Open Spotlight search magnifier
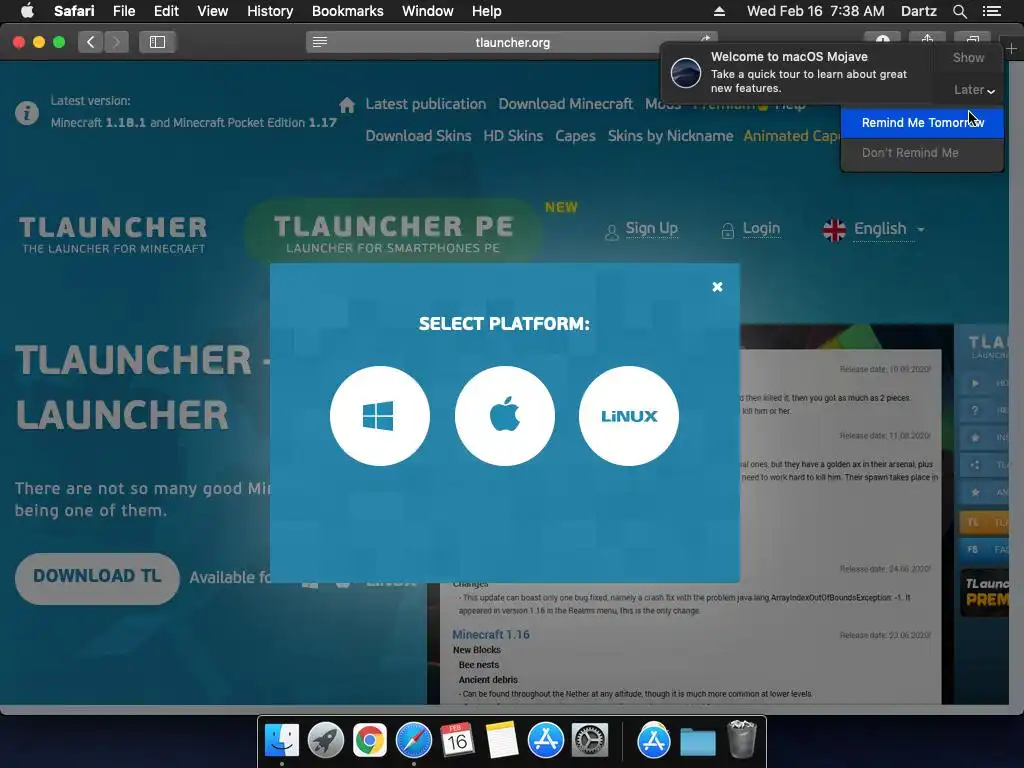1024x768 pixels. [x=959, y=11]
